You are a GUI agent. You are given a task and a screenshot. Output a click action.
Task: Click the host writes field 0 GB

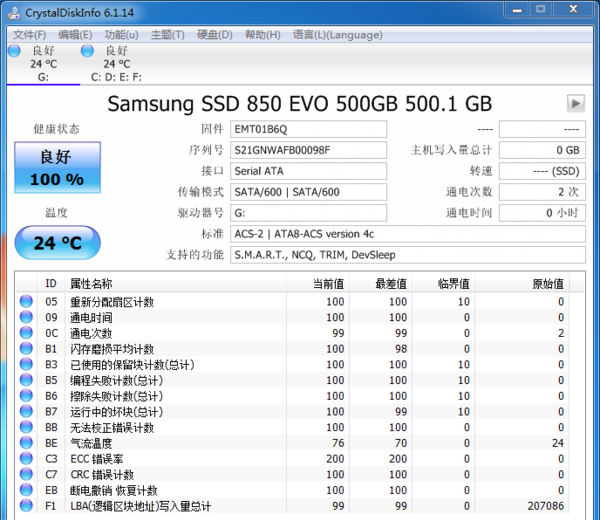tap(542, 150)
